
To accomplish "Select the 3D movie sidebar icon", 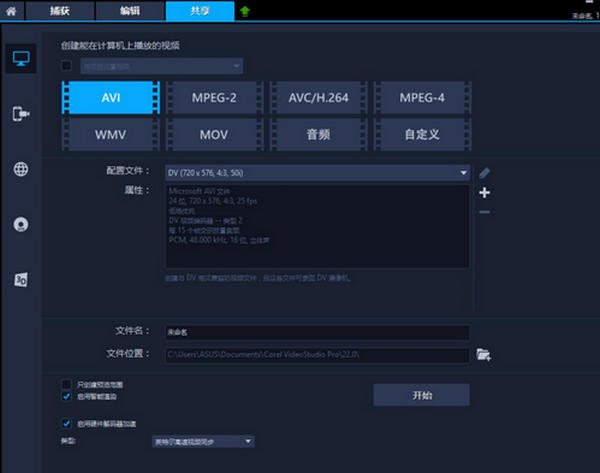I will coord(21,280).
